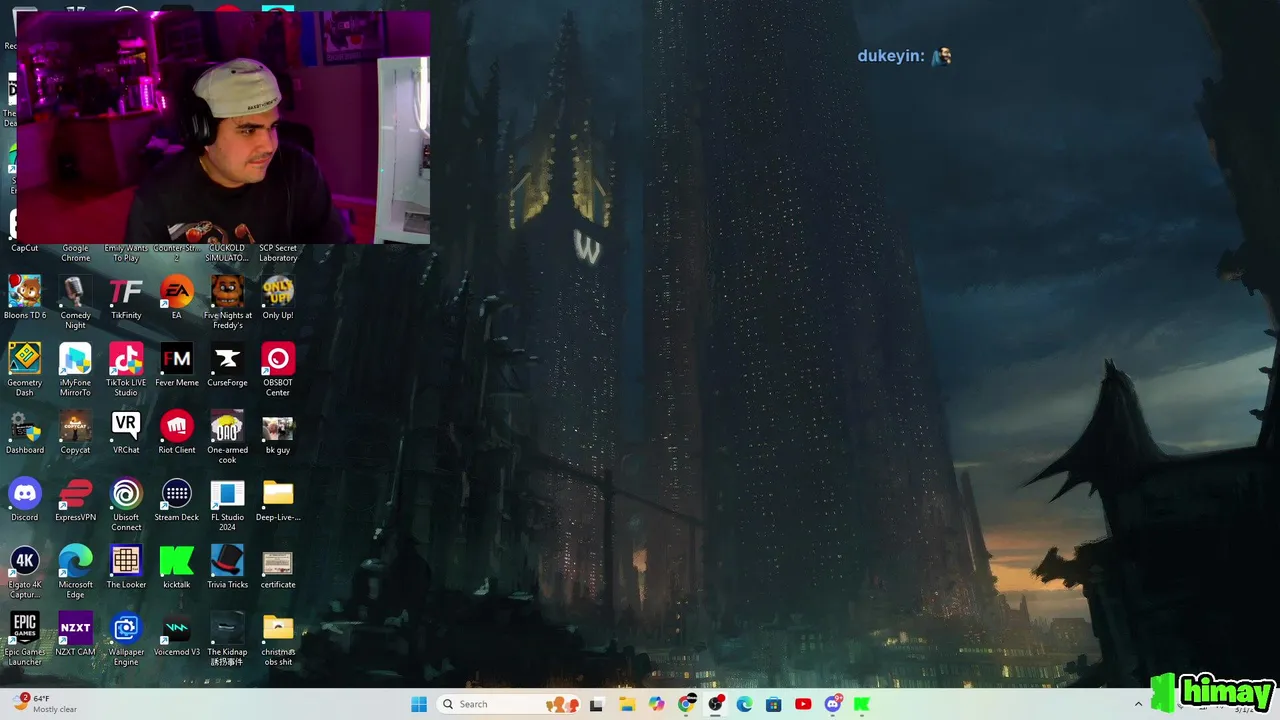Screen dimensions: 1280x720
Task: Launch Comedy Night from the desktop
Action: [x=75, y=303]
